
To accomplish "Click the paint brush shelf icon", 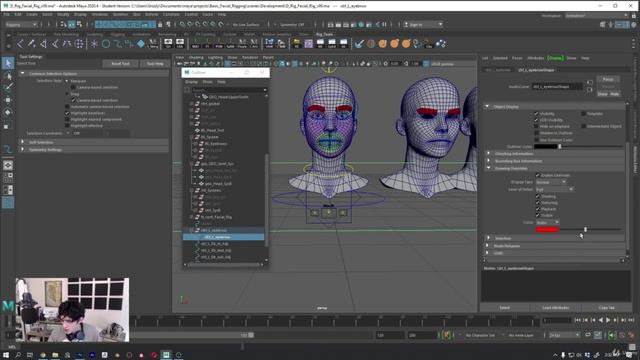I will (x=358, y=43).
